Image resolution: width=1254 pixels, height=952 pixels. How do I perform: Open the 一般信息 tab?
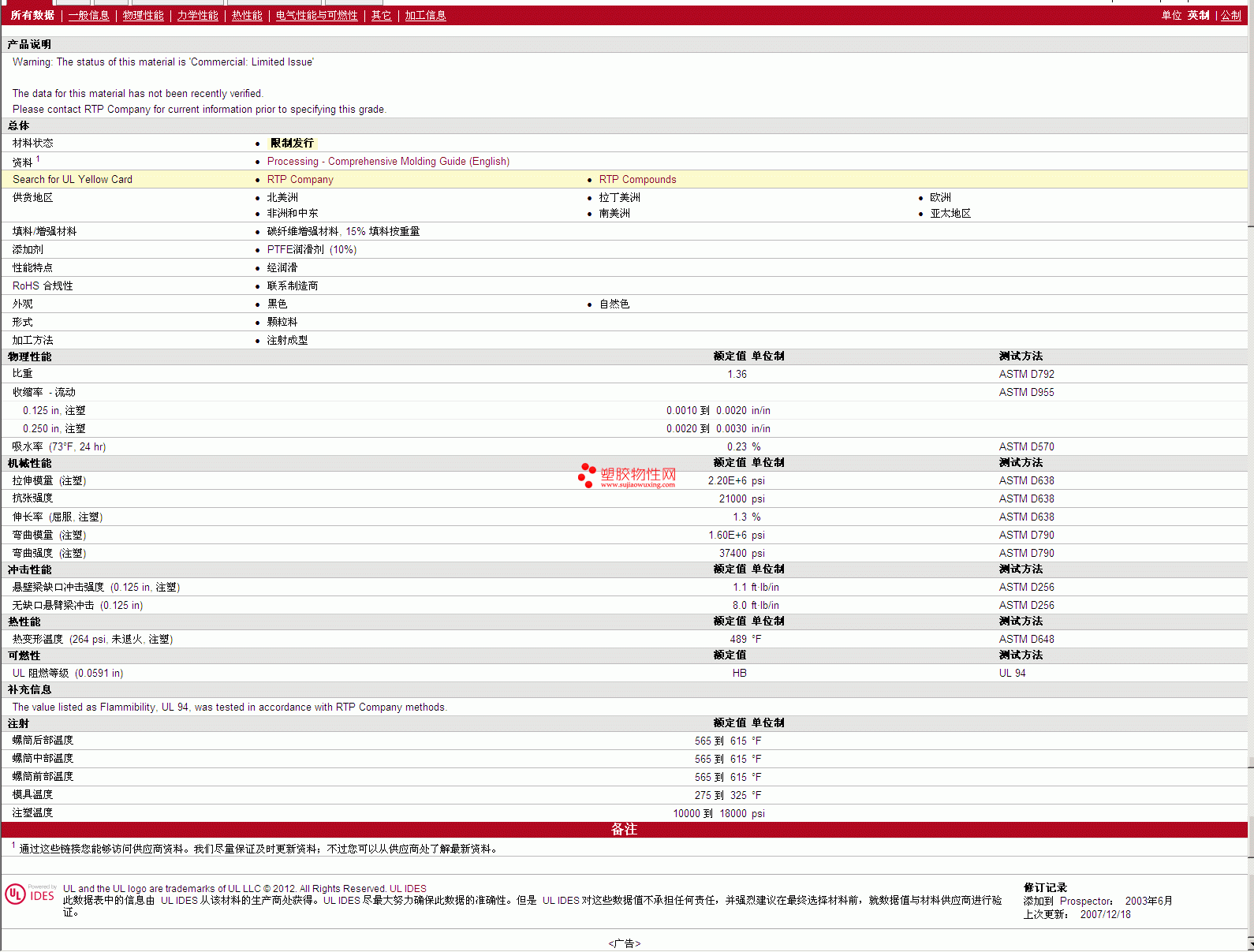[88, 16]
